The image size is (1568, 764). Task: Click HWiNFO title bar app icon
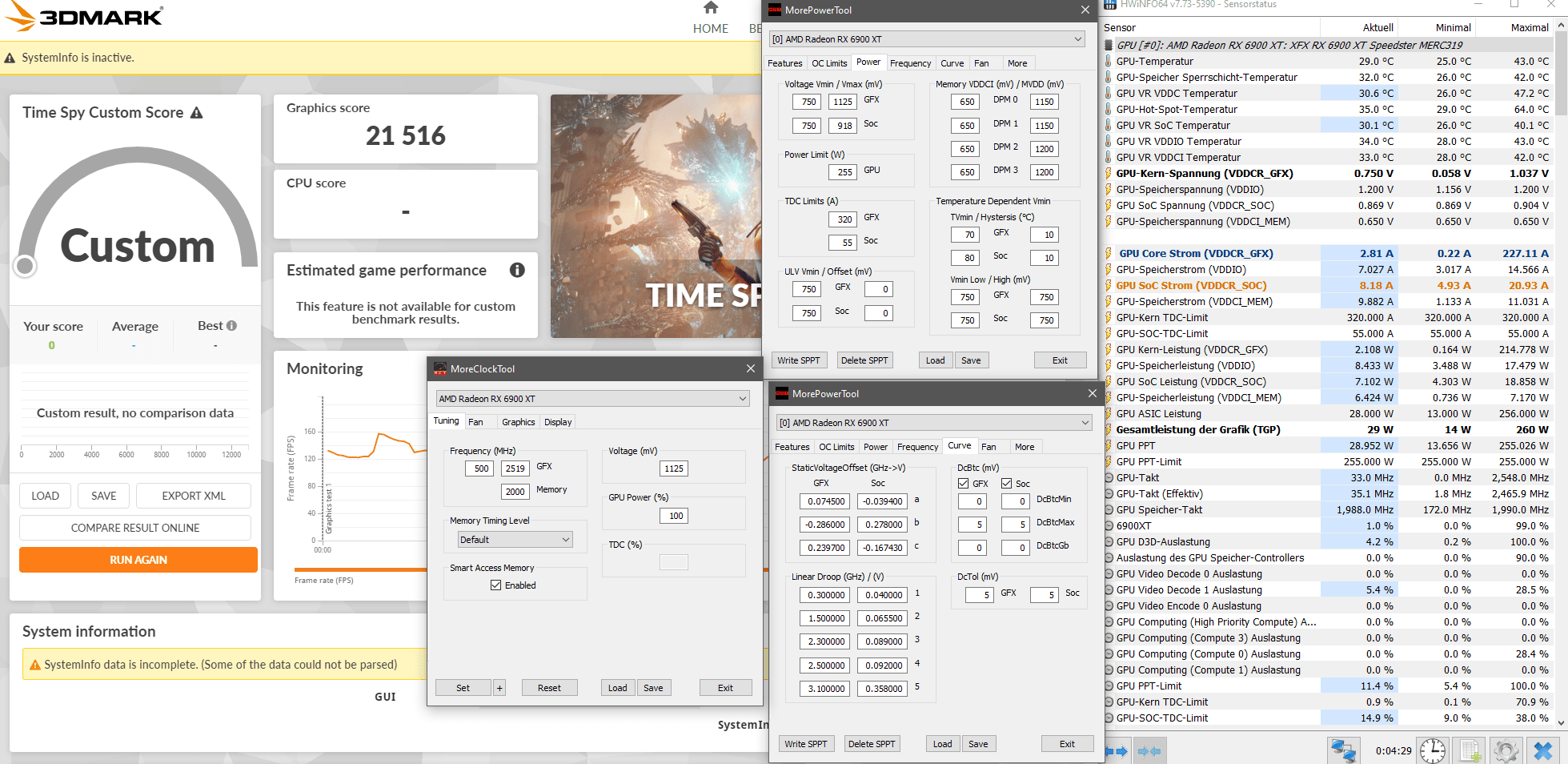pos(1110,4)
